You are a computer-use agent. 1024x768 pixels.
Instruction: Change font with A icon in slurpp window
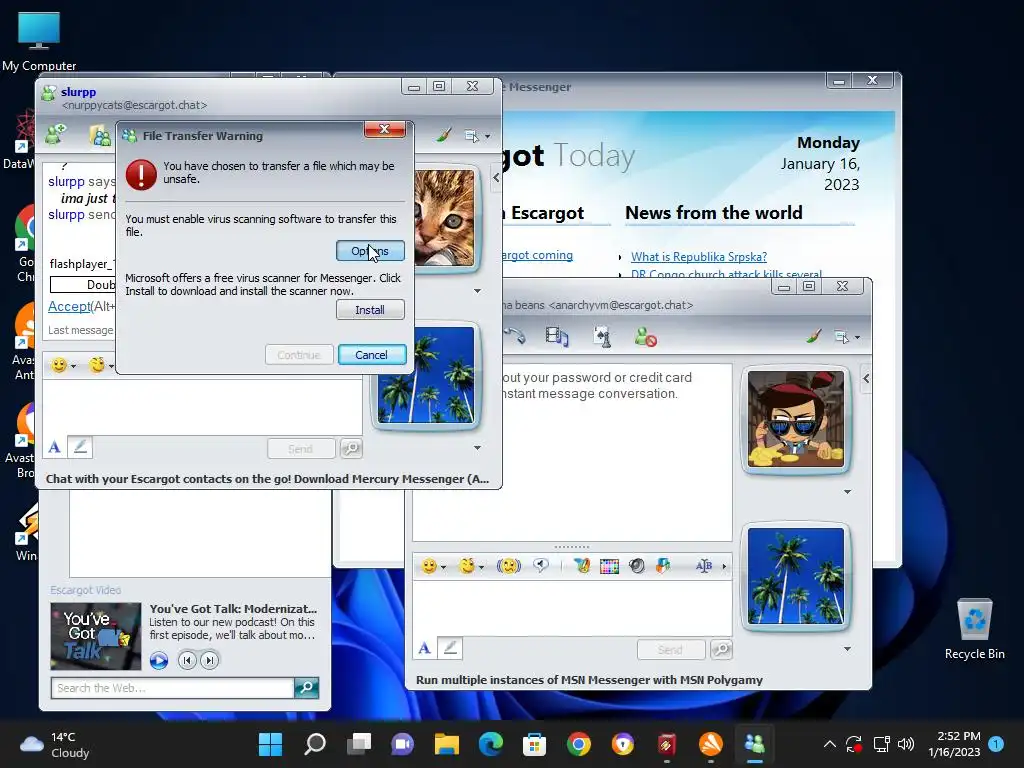[55, 447]
